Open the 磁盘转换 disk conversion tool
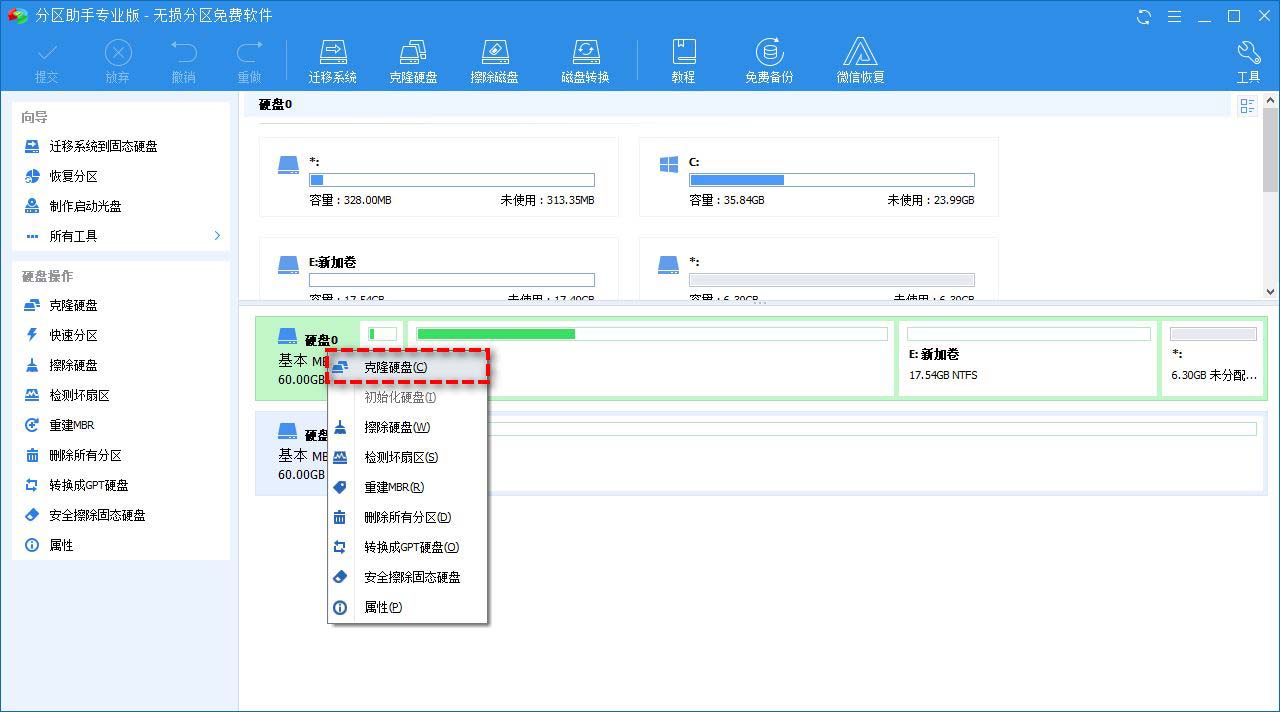This screenshot has width=1280, height=712. pos(584,58)
